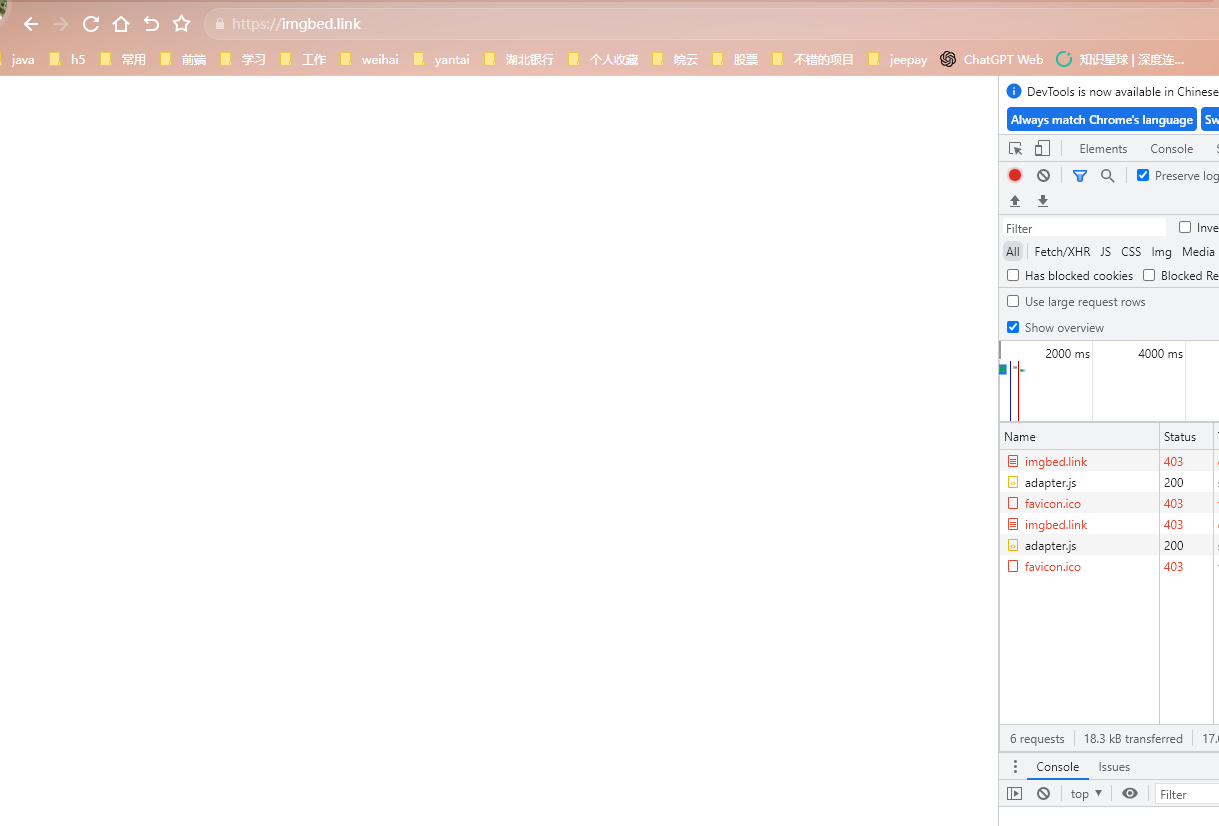
Task: Toggle the console sidebar icon
Action: pos(1015,794)
